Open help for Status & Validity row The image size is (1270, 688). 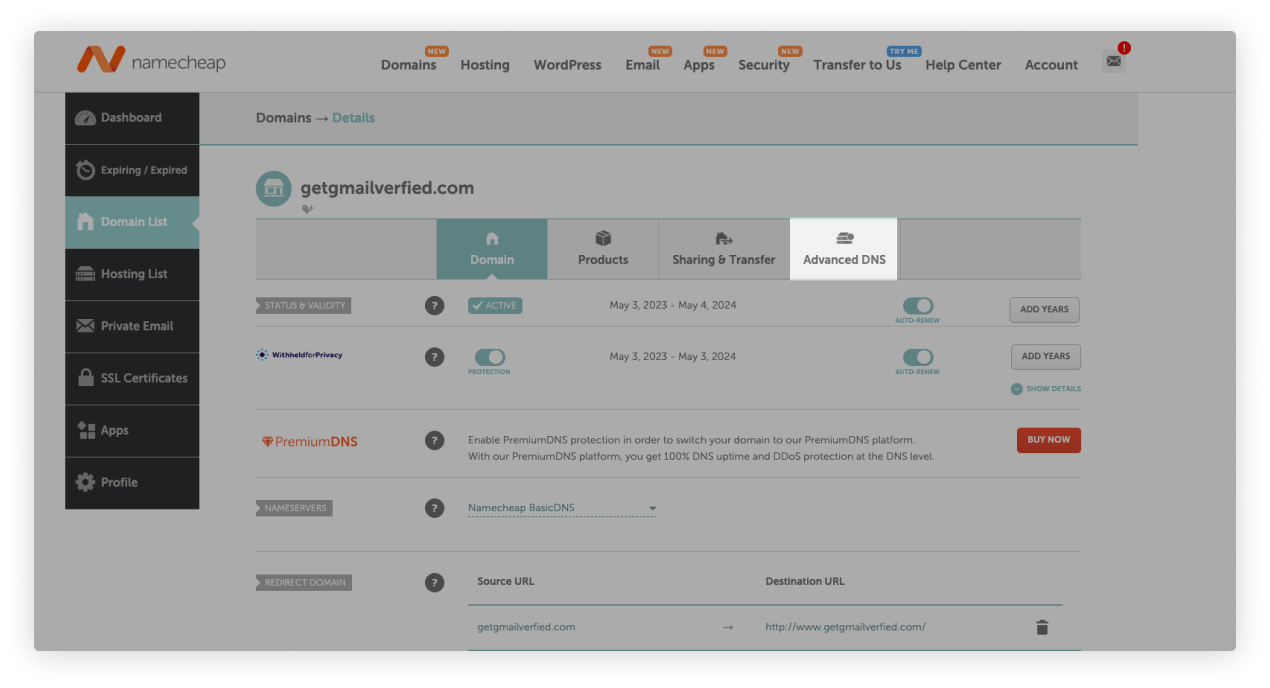tap(434, 306)
